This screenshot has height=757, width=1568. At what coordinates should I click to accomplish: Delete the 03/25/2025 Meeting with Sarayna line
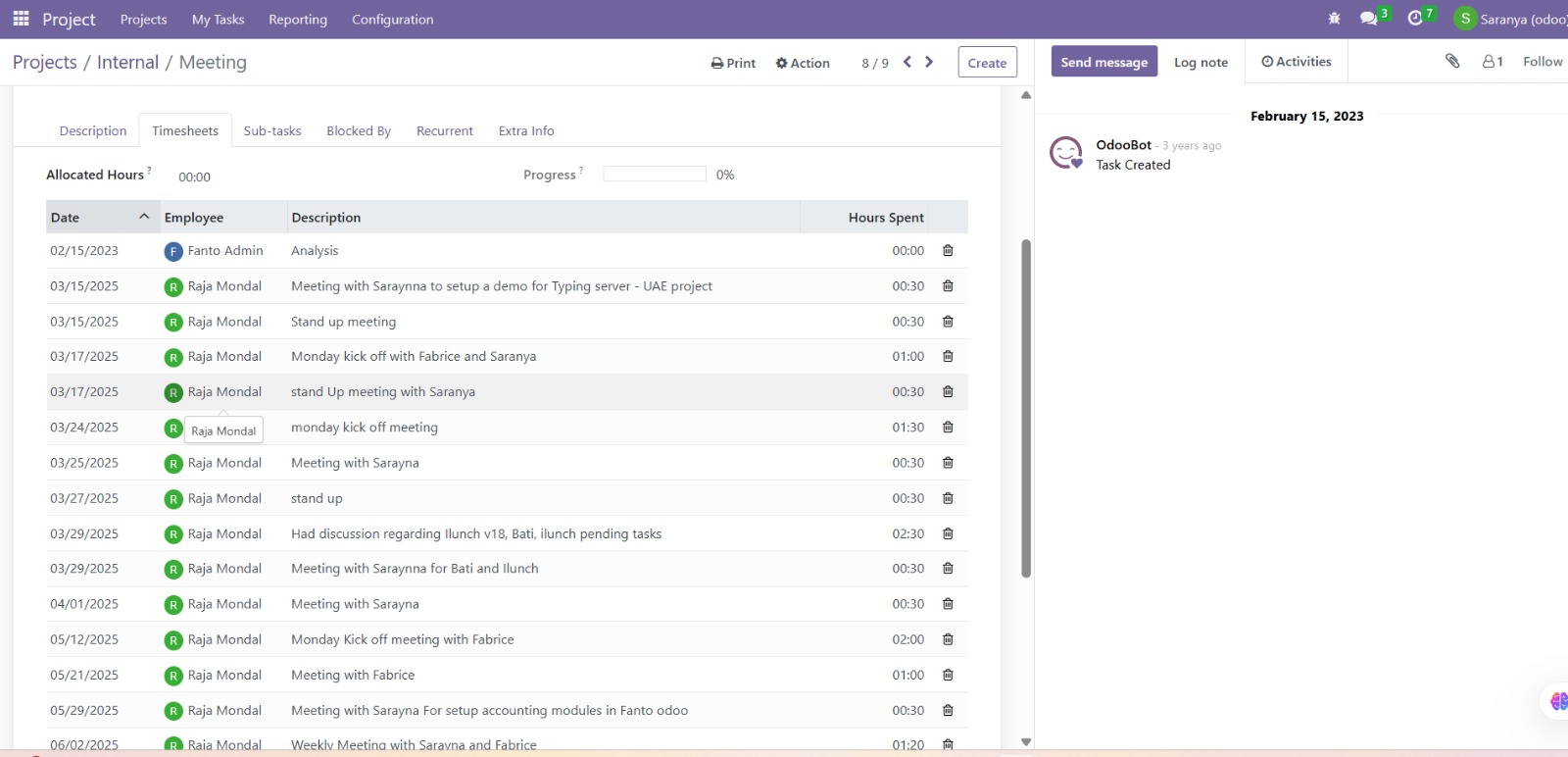pyautogui.click(x=948, y=463)
